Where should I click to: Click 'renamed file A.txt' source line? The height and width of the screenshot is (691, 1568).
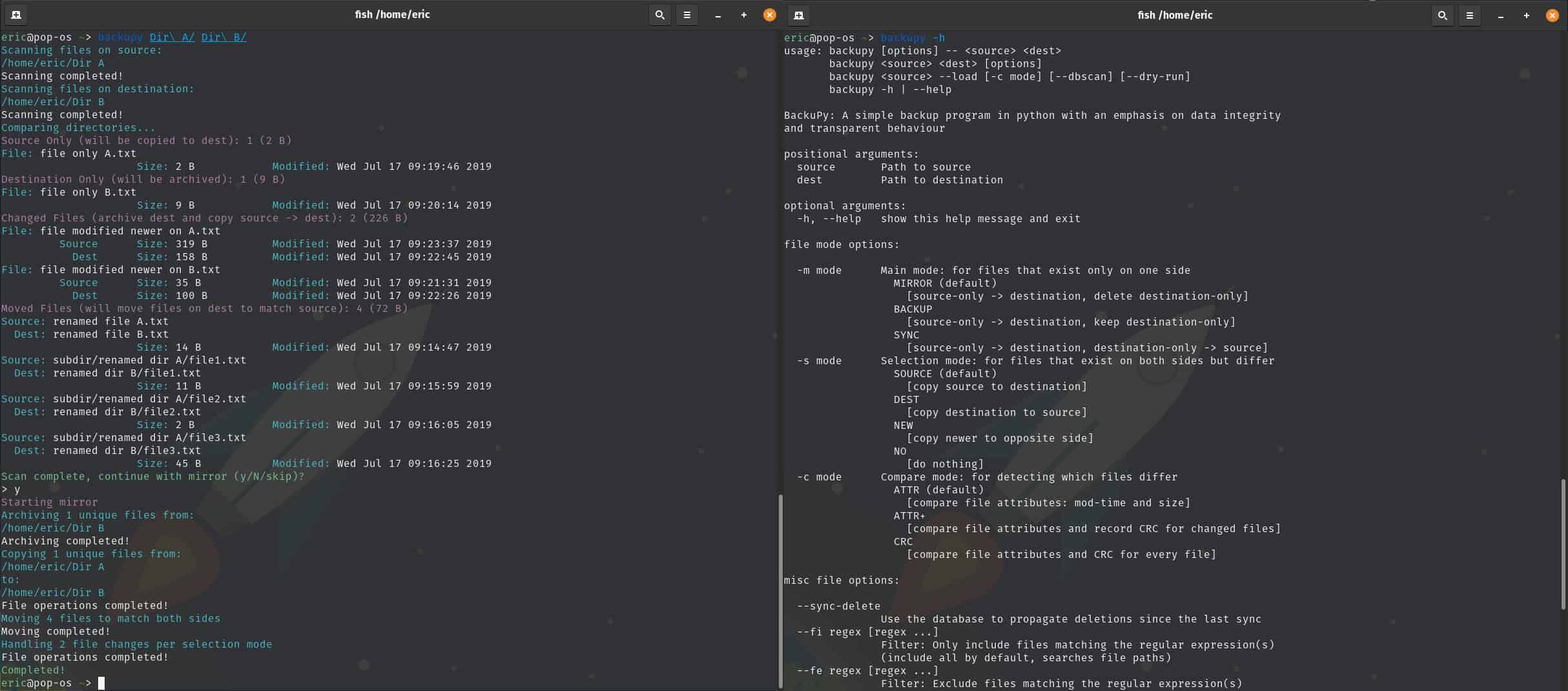[x=110, y=322]
